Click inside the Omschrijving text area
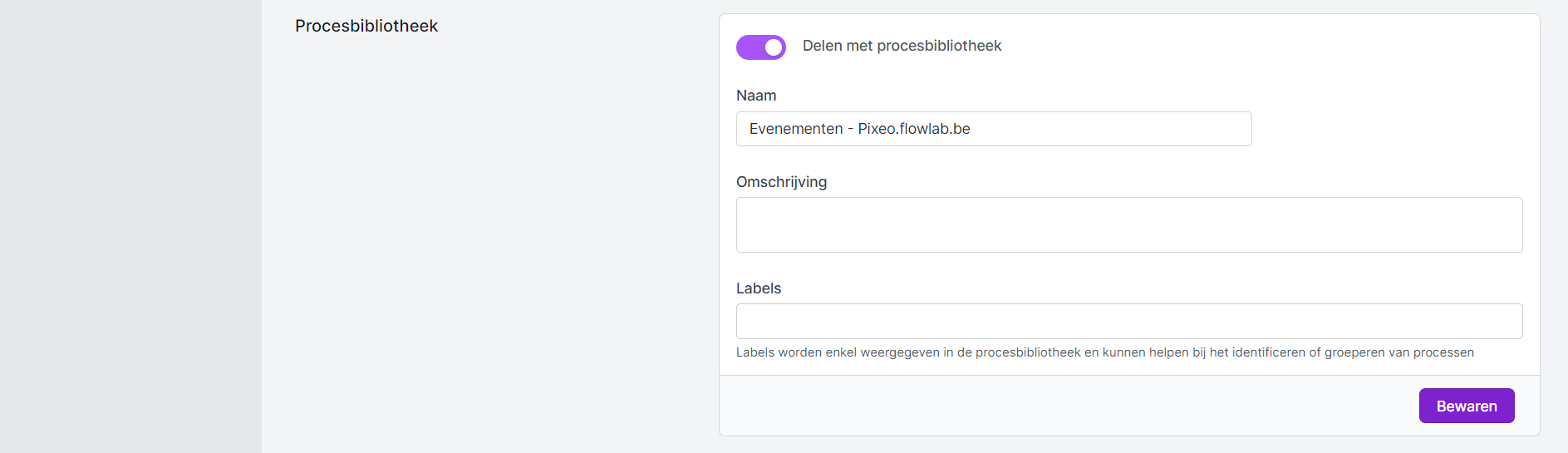This screenshot has width=1568, height=453. [1128, 224]
